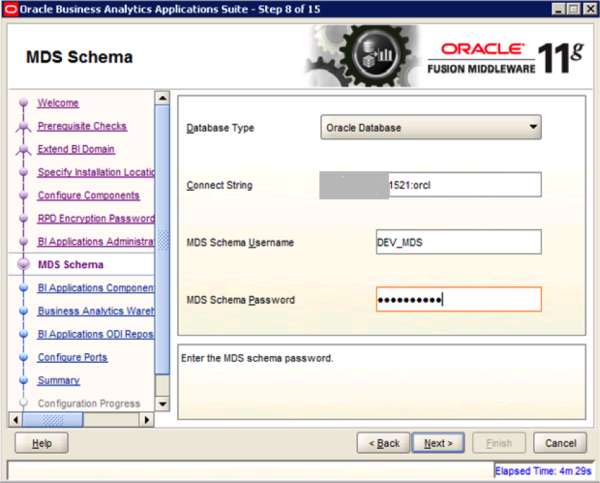This screenshot has height=483, width=600.
Task: Open RPD Encryption Password step
Action: tap(95, 218)
